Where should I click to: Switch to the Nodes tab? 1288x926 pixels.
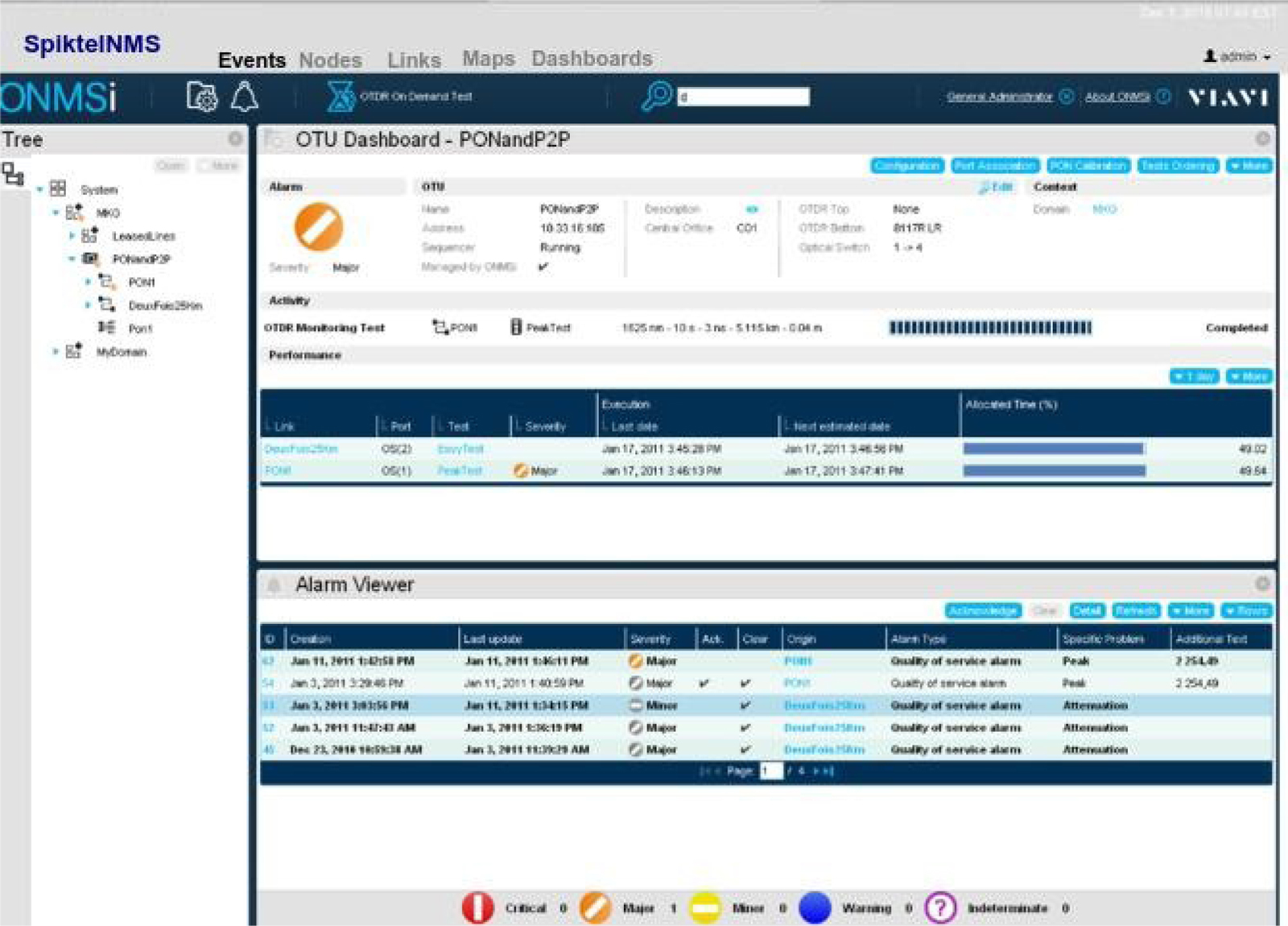[330, 60]
